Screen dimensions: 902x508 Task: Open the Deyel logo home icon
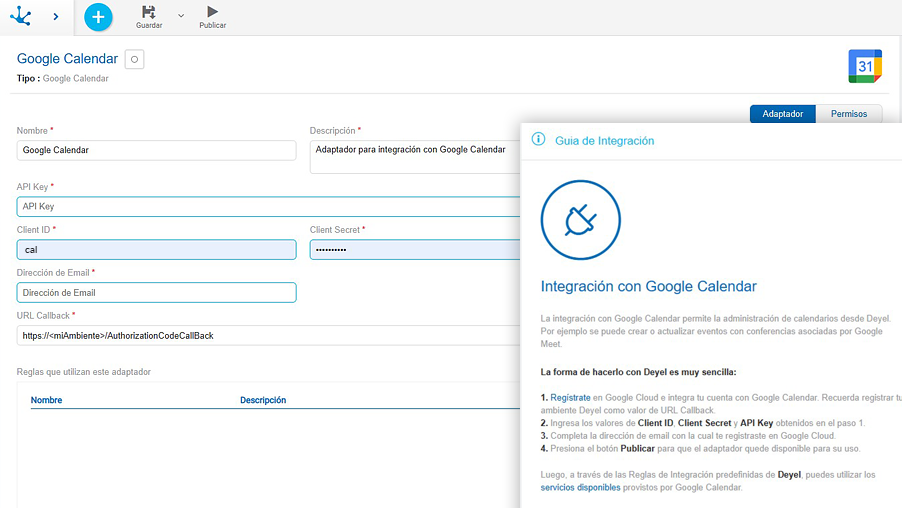pos(21,16)
